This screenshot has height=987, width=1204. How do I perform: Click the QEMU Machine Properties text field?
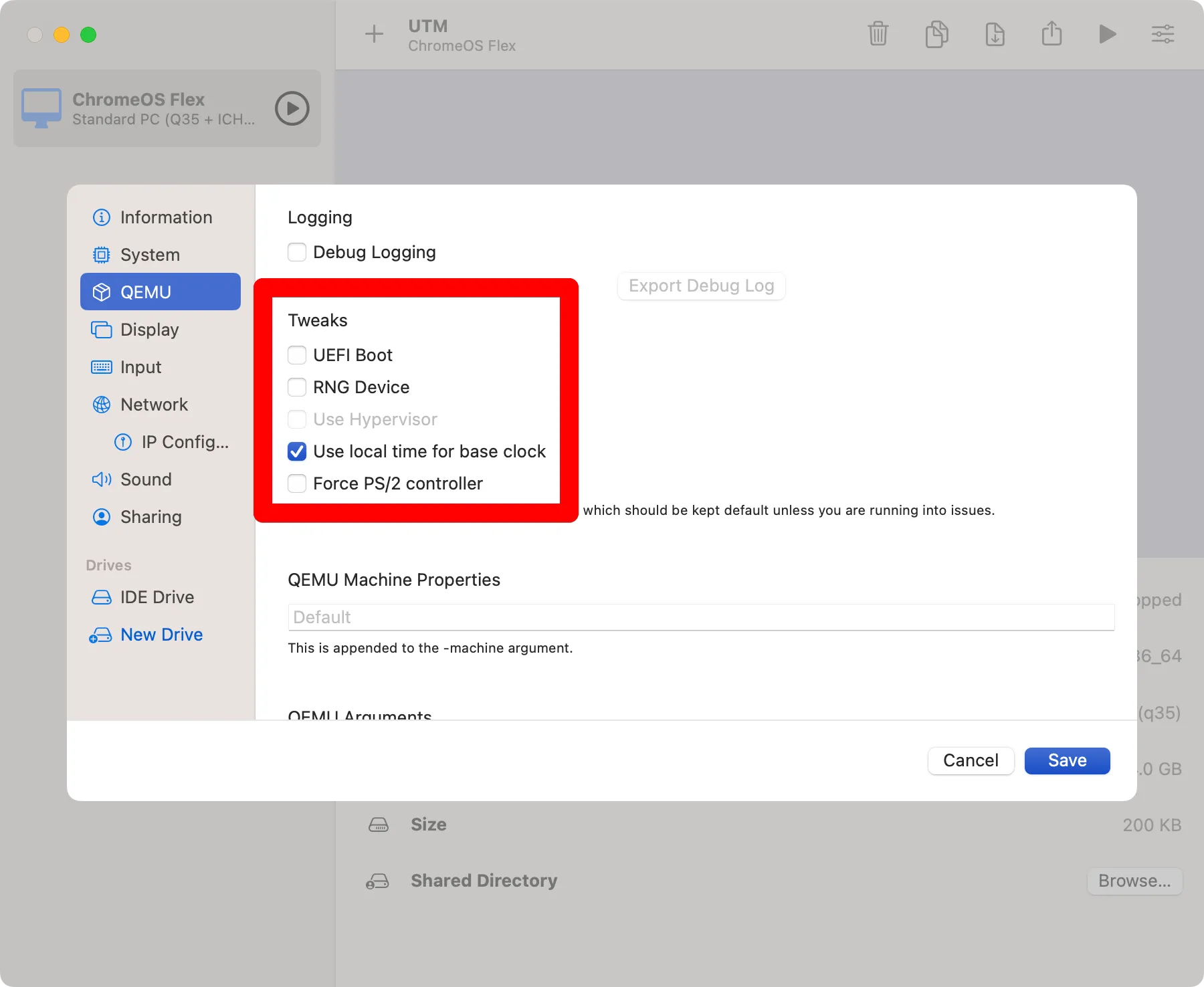tap(701, 617)
